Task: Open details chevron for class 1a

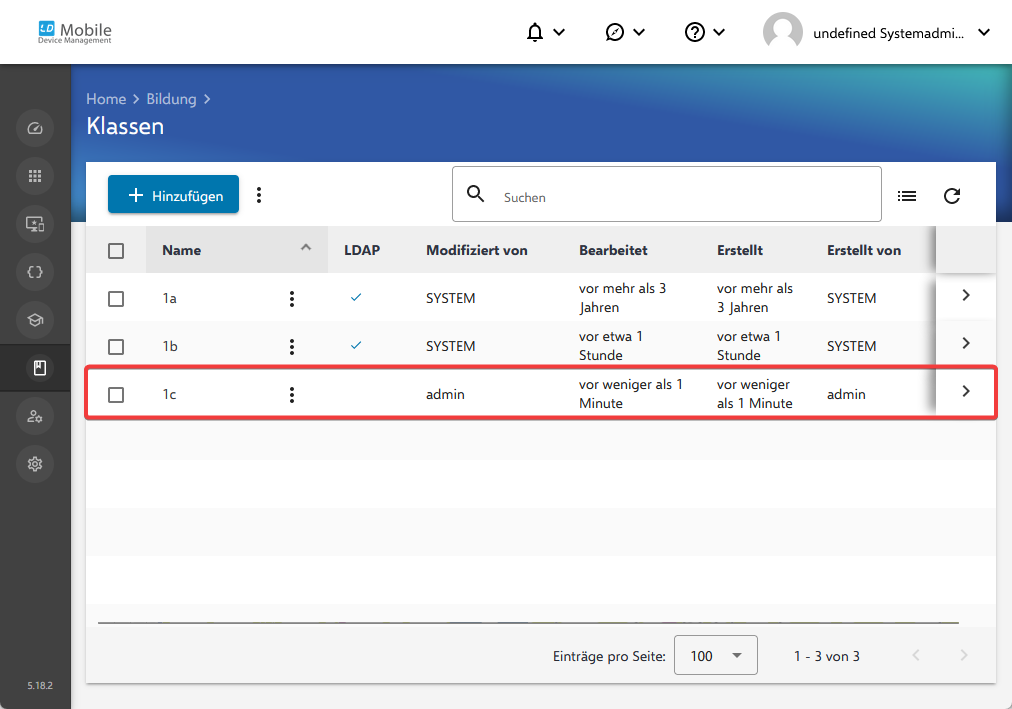Action: [x=966, y=295]
